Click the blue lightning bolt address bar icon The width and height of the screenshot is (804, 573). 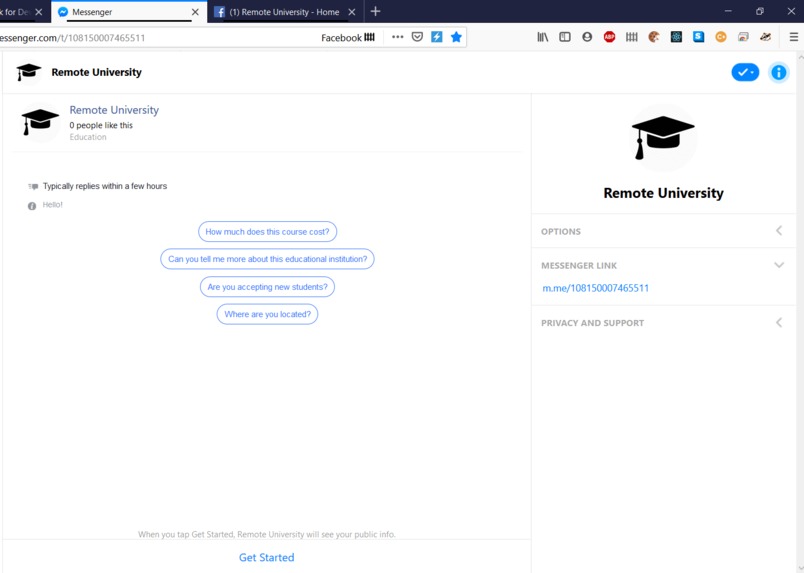click(x=437, y=37)
